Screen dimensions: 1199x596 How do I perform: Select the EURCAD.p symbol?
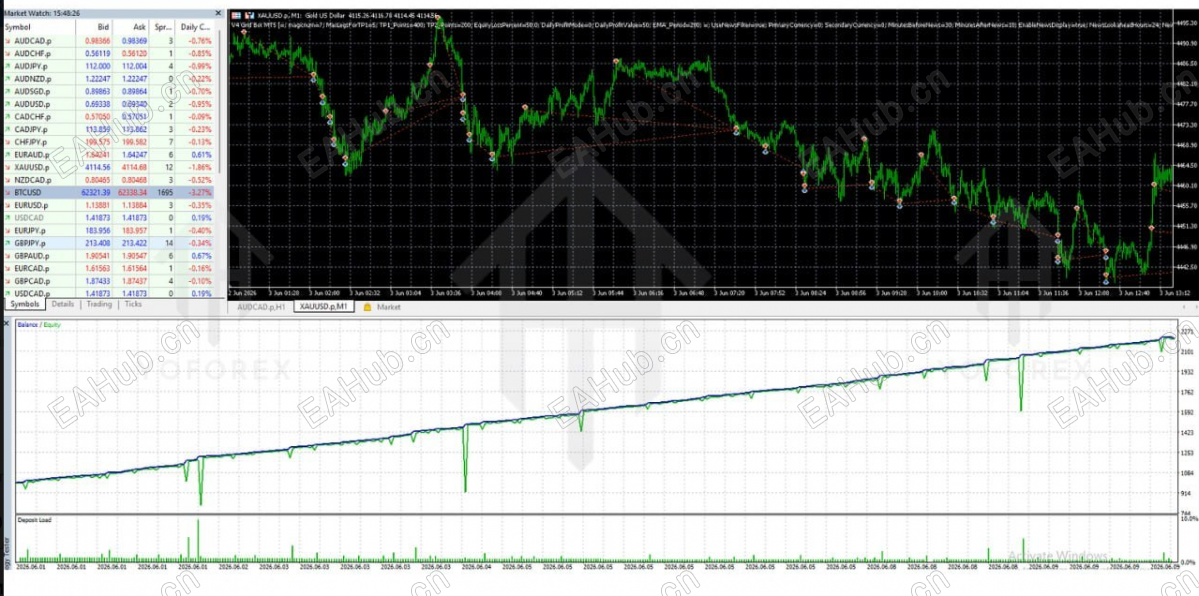tap(33, 268)
